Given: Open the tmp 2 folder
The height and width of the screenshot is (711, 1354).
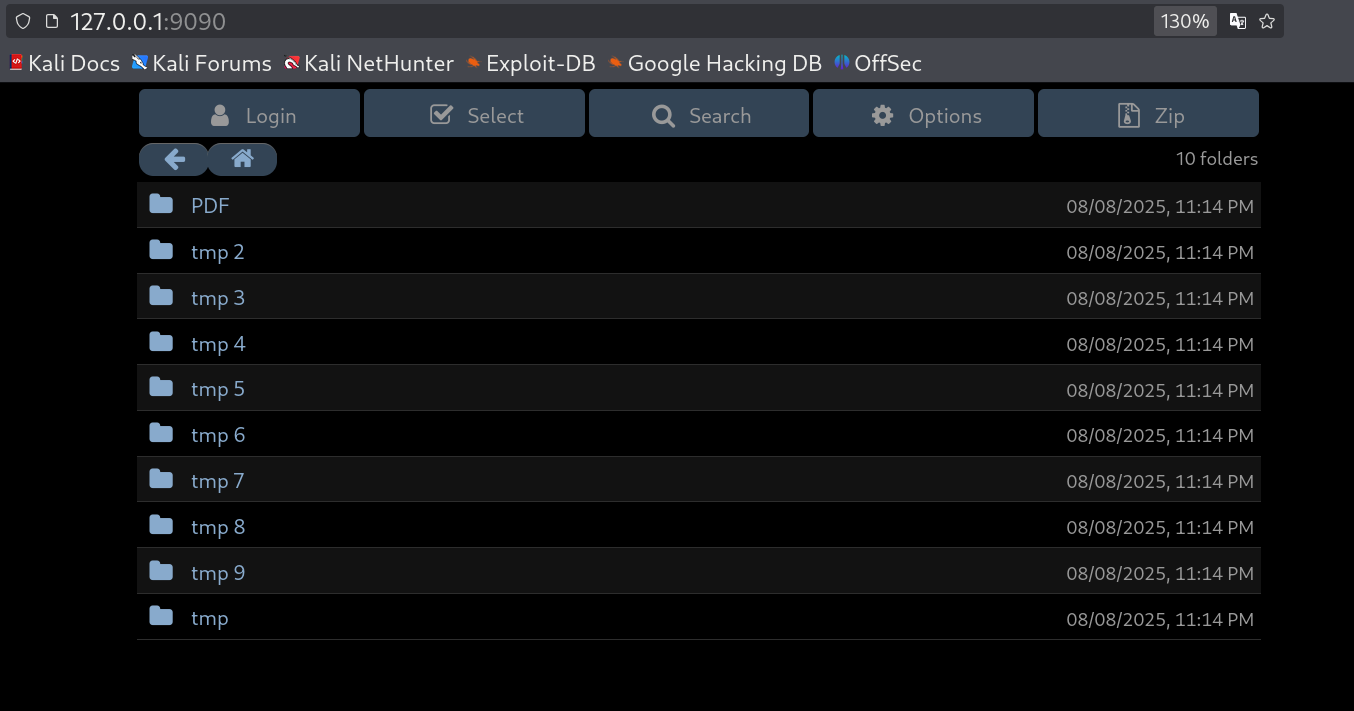Looking at the screenshot, I should tap(218, 252).
